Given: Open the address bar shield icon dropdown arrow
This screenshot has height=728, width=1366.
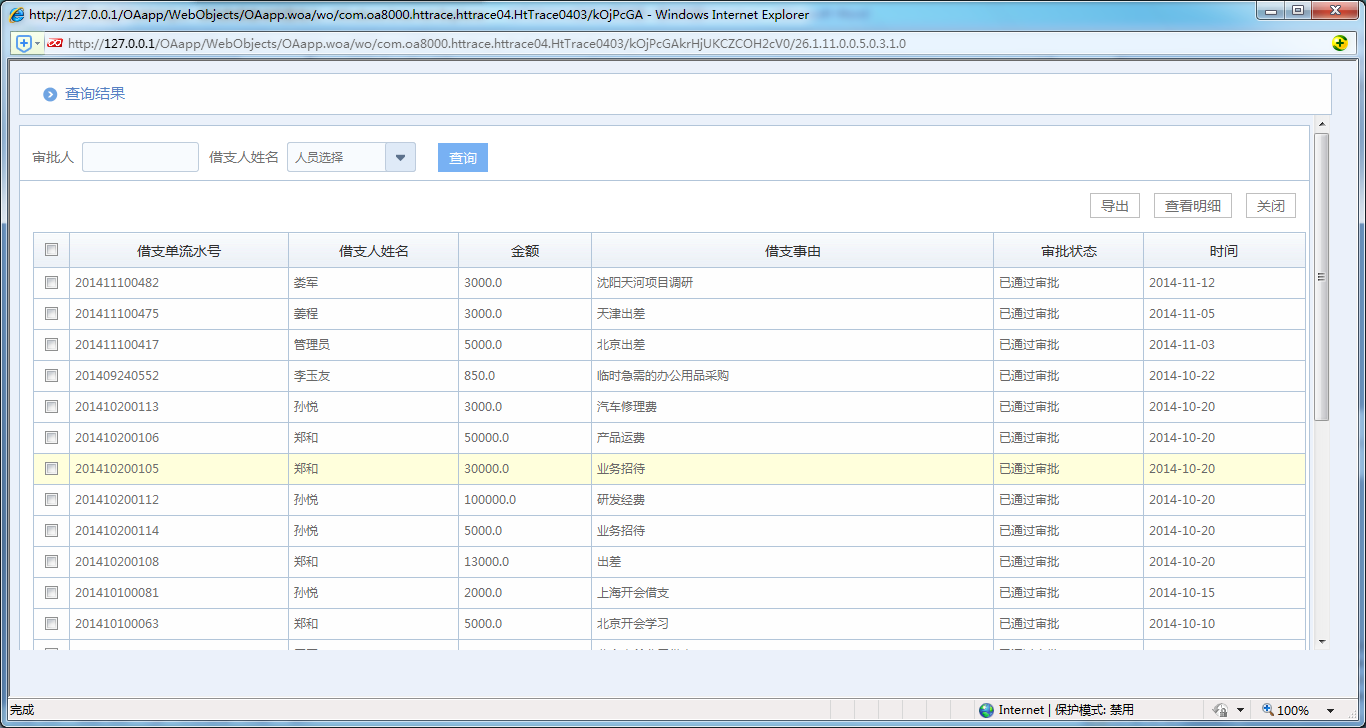Looking at the screenshot, I should click(38, 44).
